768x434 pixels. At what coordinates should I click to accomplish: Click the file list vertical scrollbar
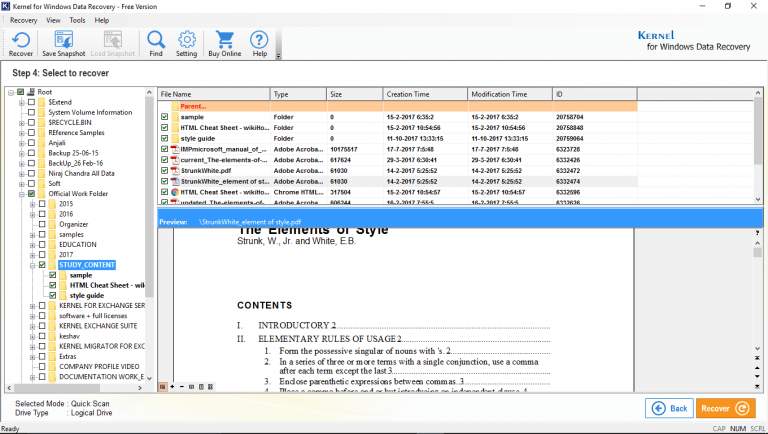tap(758, 146)
